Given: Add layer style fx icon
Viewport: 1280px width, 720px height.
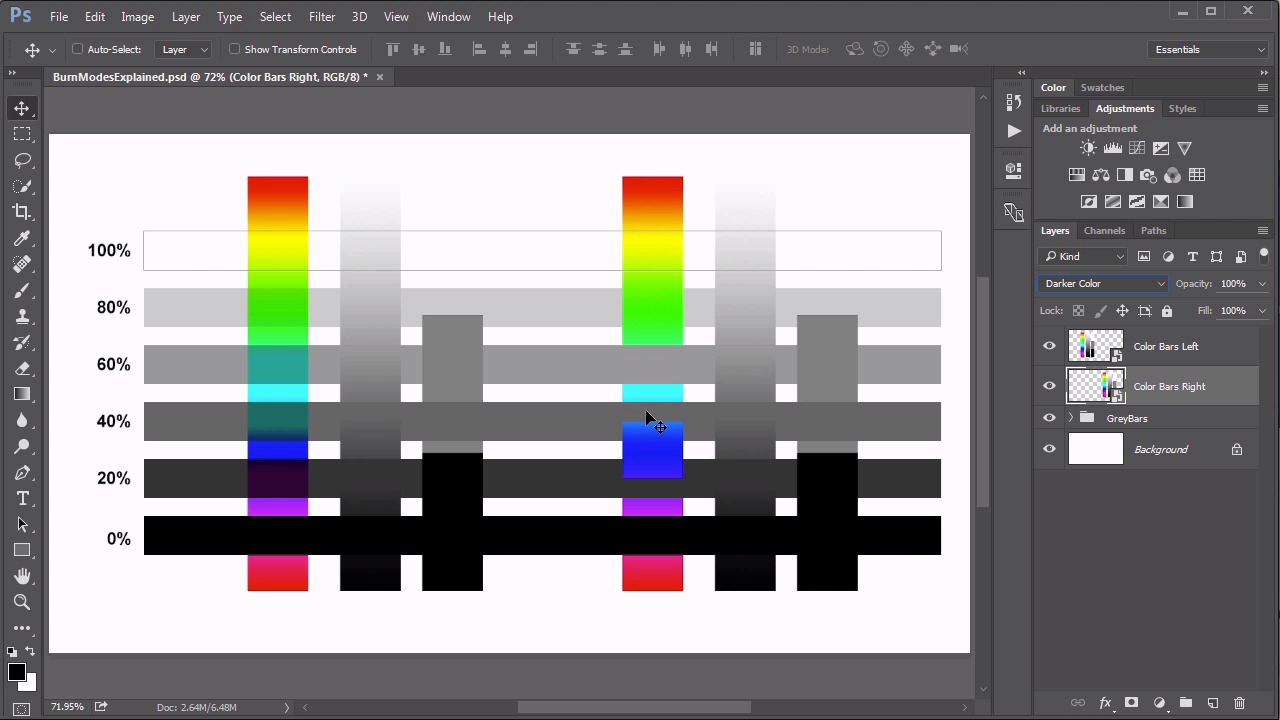Looking at the screenshot, I should coord(1105,703).
